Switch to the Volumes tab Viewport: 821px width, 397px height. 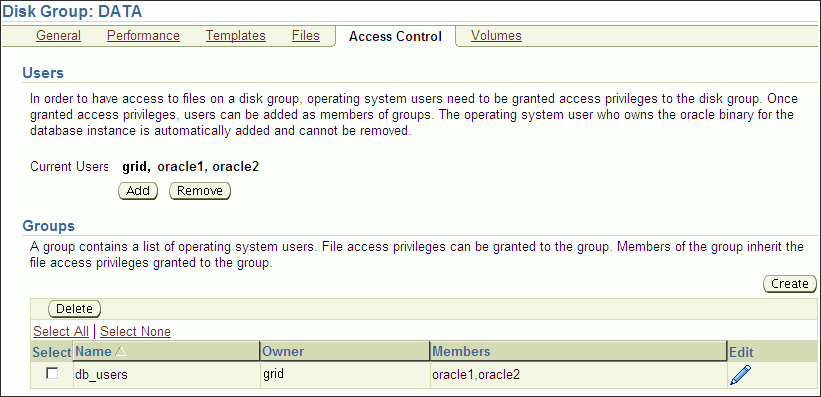coord(496,36)
